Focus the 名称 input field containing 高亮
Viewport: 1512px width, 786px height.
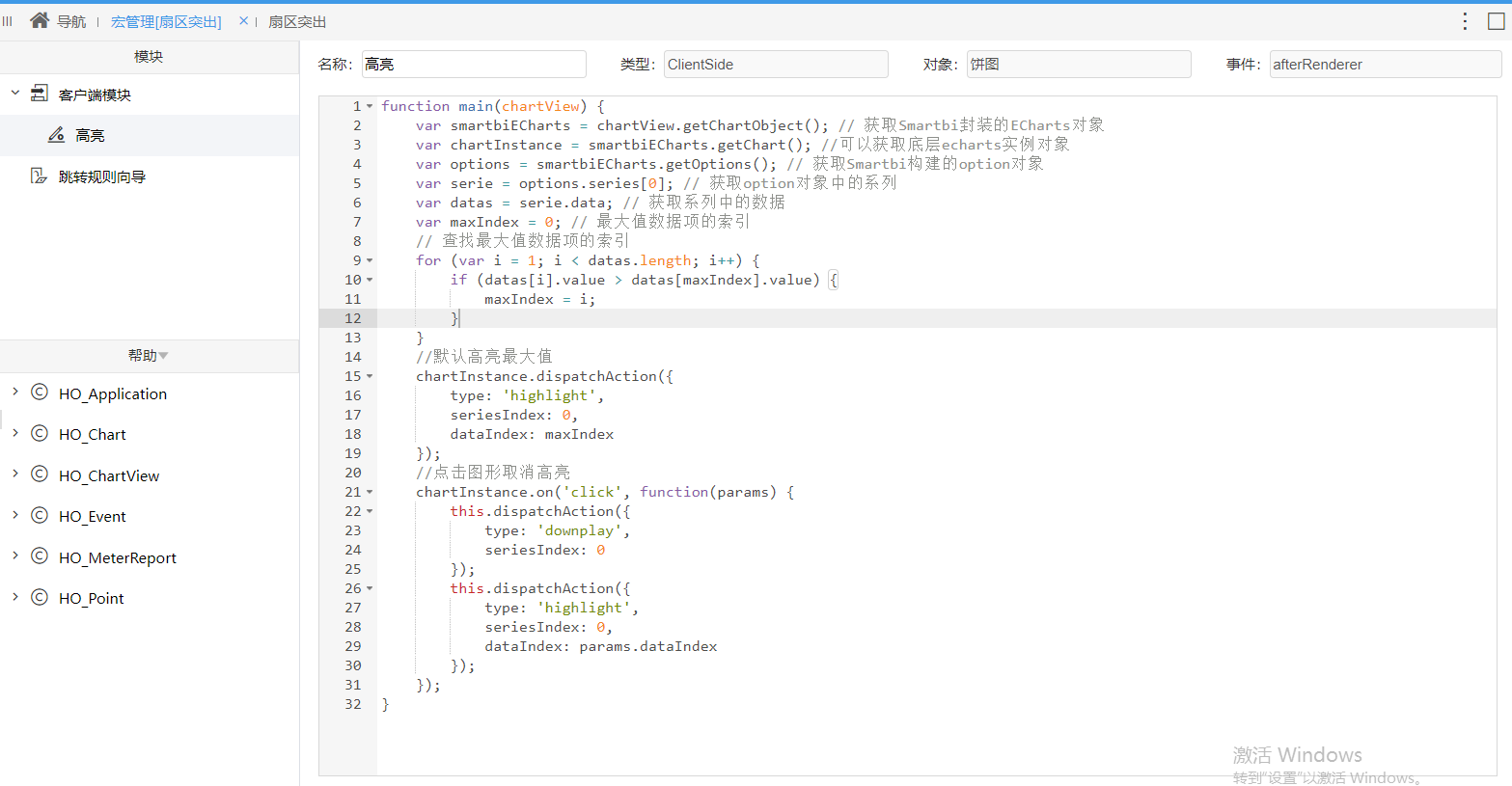[x=474, y=65]
